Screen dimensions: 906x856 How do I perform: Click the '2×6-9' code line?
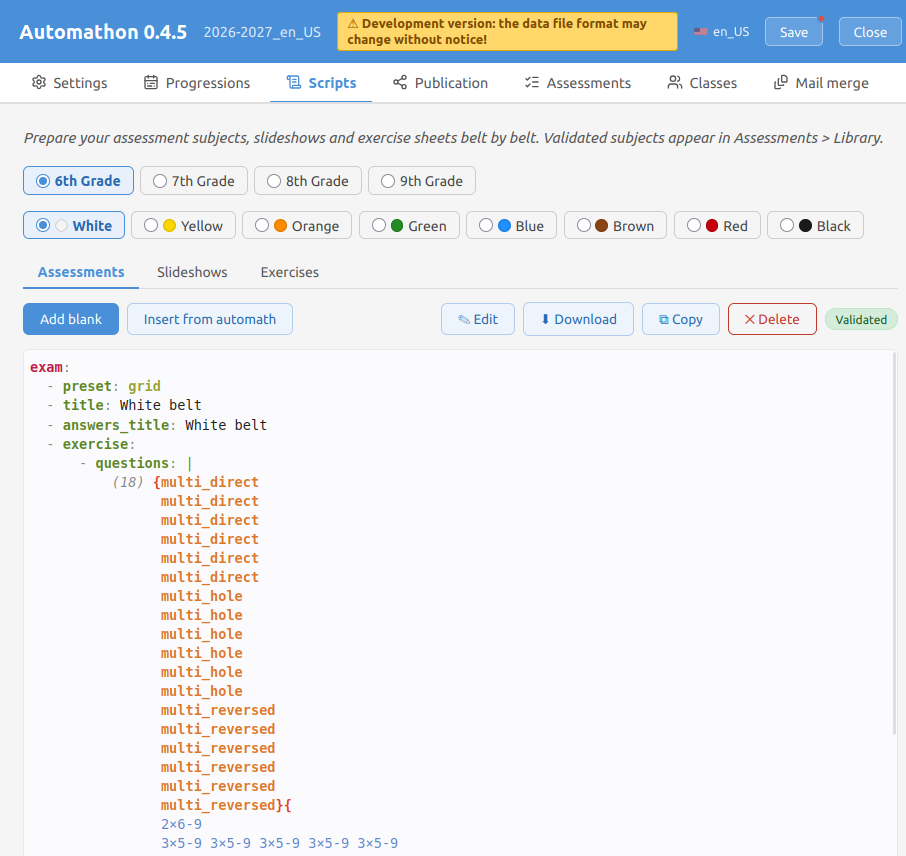coord(181,824)
